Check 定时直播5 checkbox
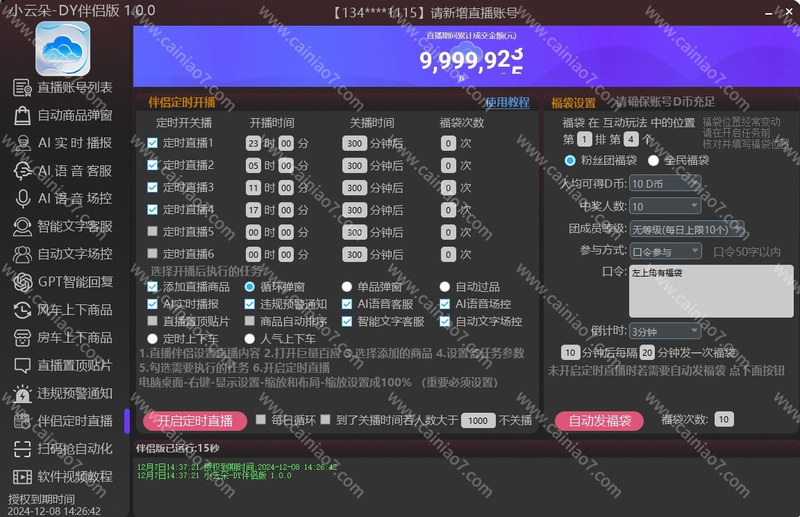The image size is (800, 517). 152,231
